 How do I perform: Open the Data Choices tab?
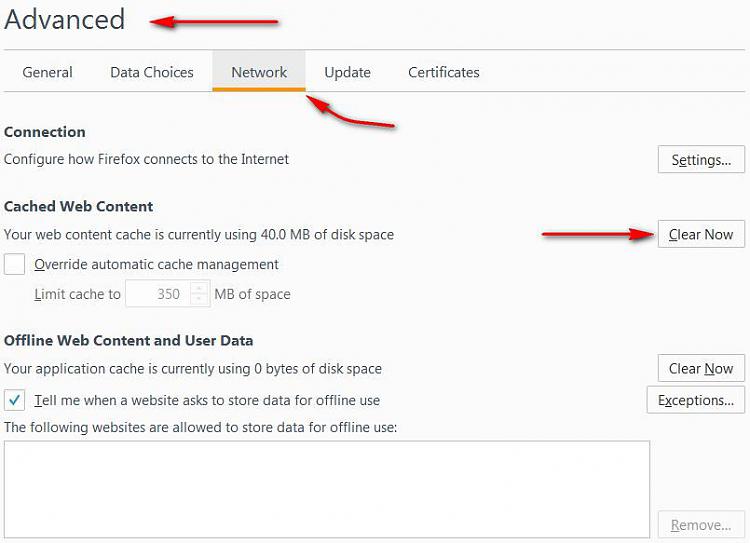click(152, 72)
